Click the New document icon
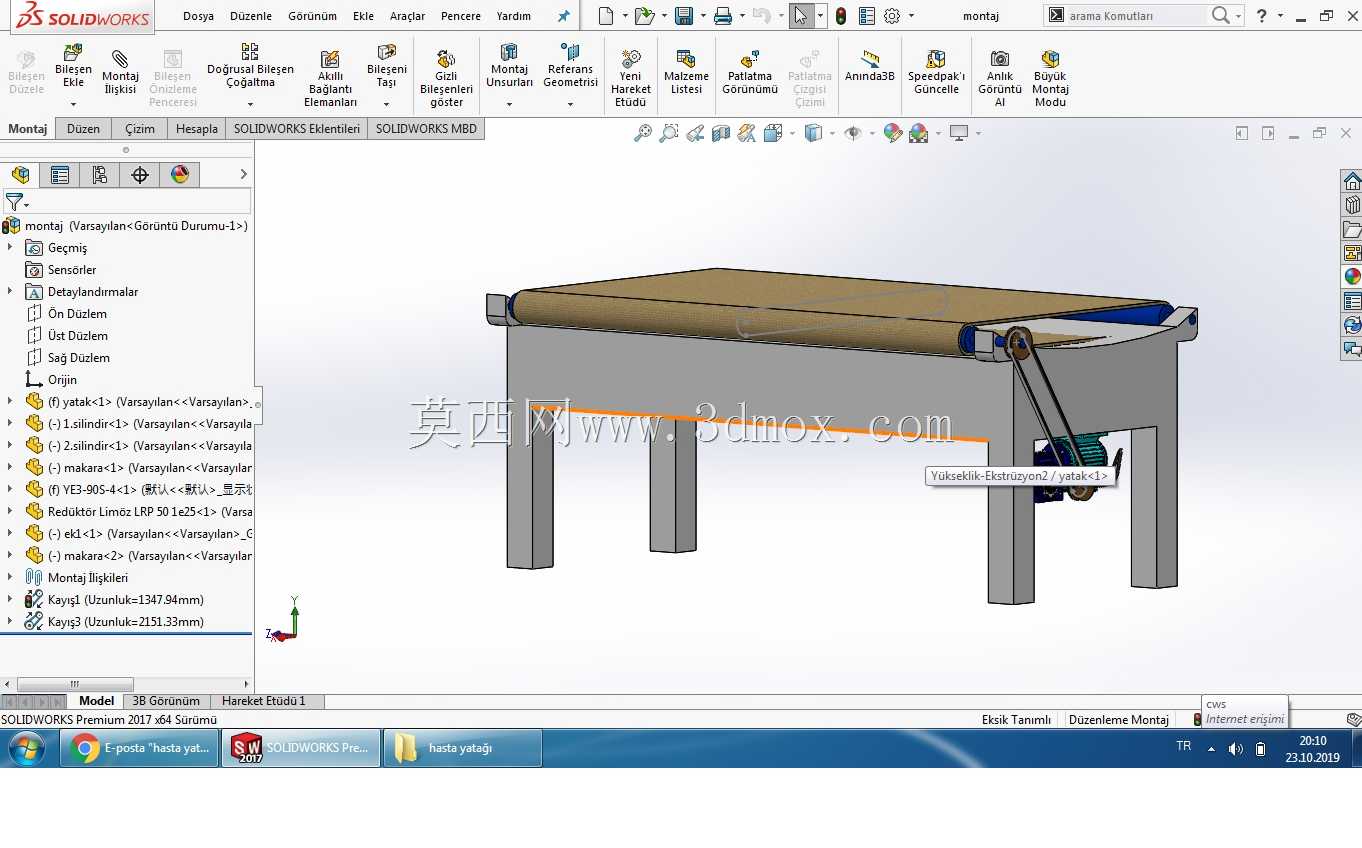 [606, 16]
